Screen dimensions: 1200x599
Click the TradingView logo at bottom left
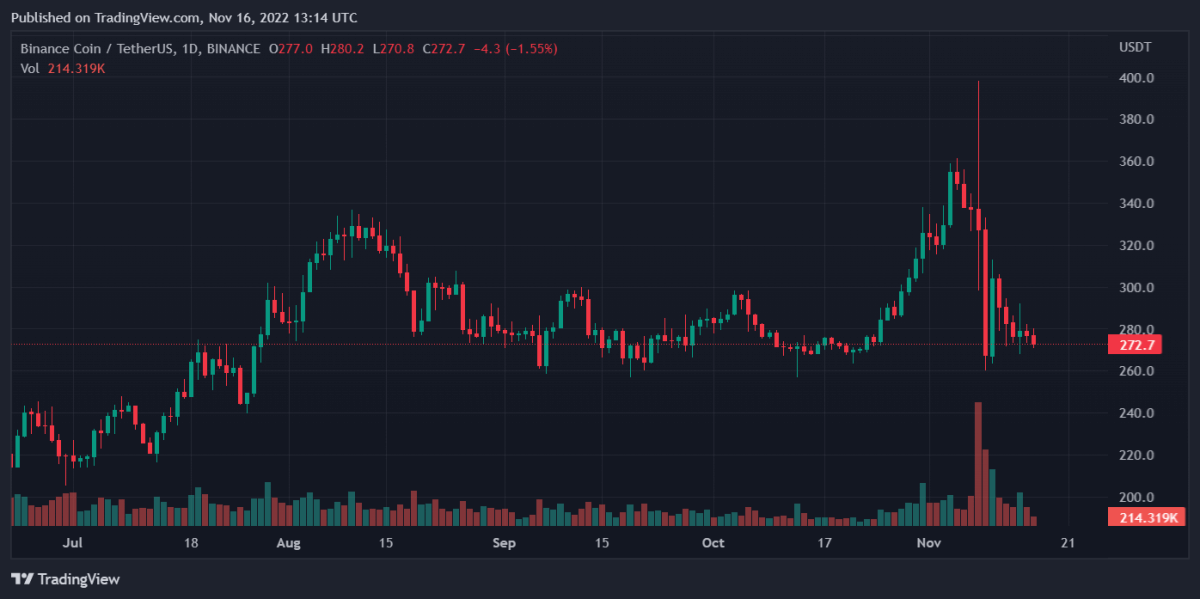65,579
